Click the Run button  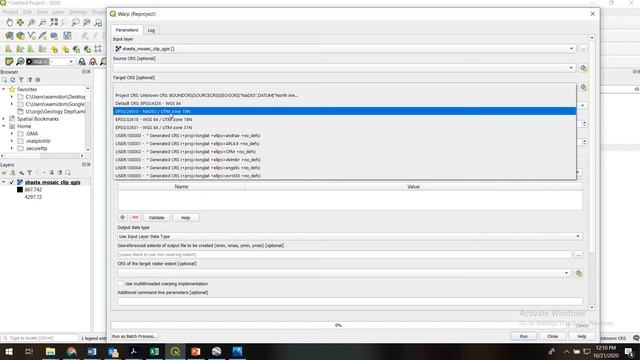(x=524, y=336)
